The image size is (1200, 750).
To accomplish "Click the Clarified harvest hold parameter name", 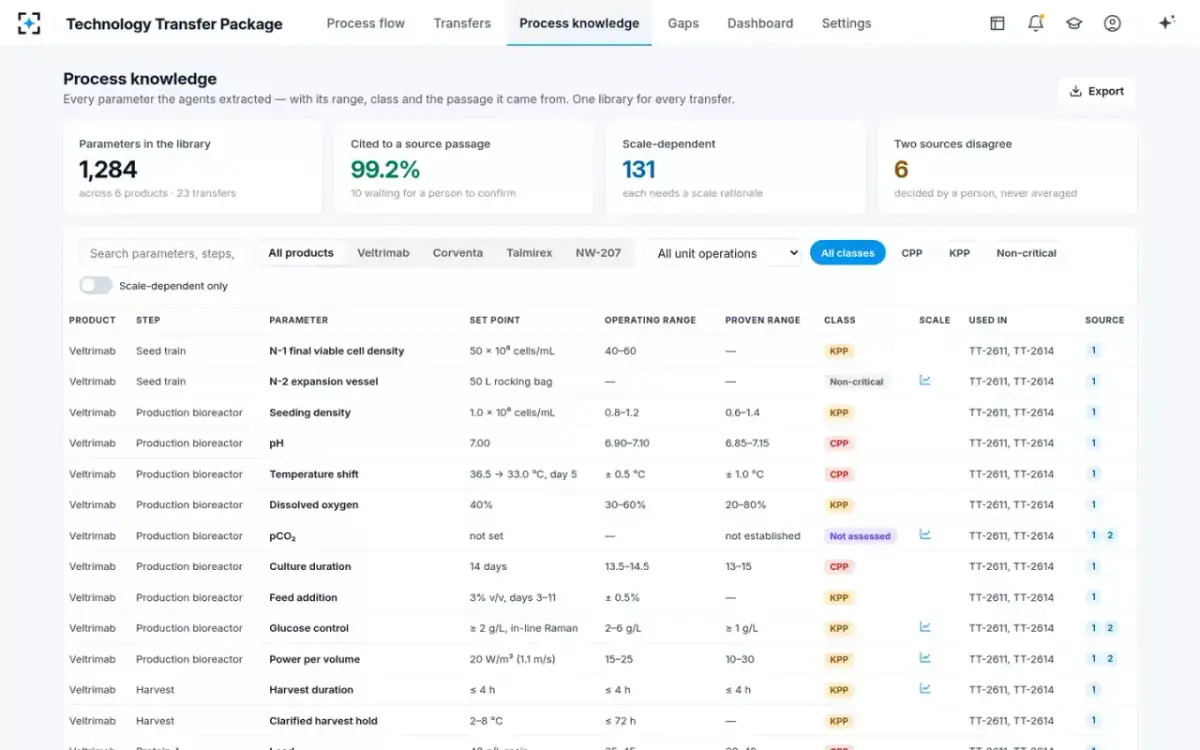I will (x=324, y=720).
